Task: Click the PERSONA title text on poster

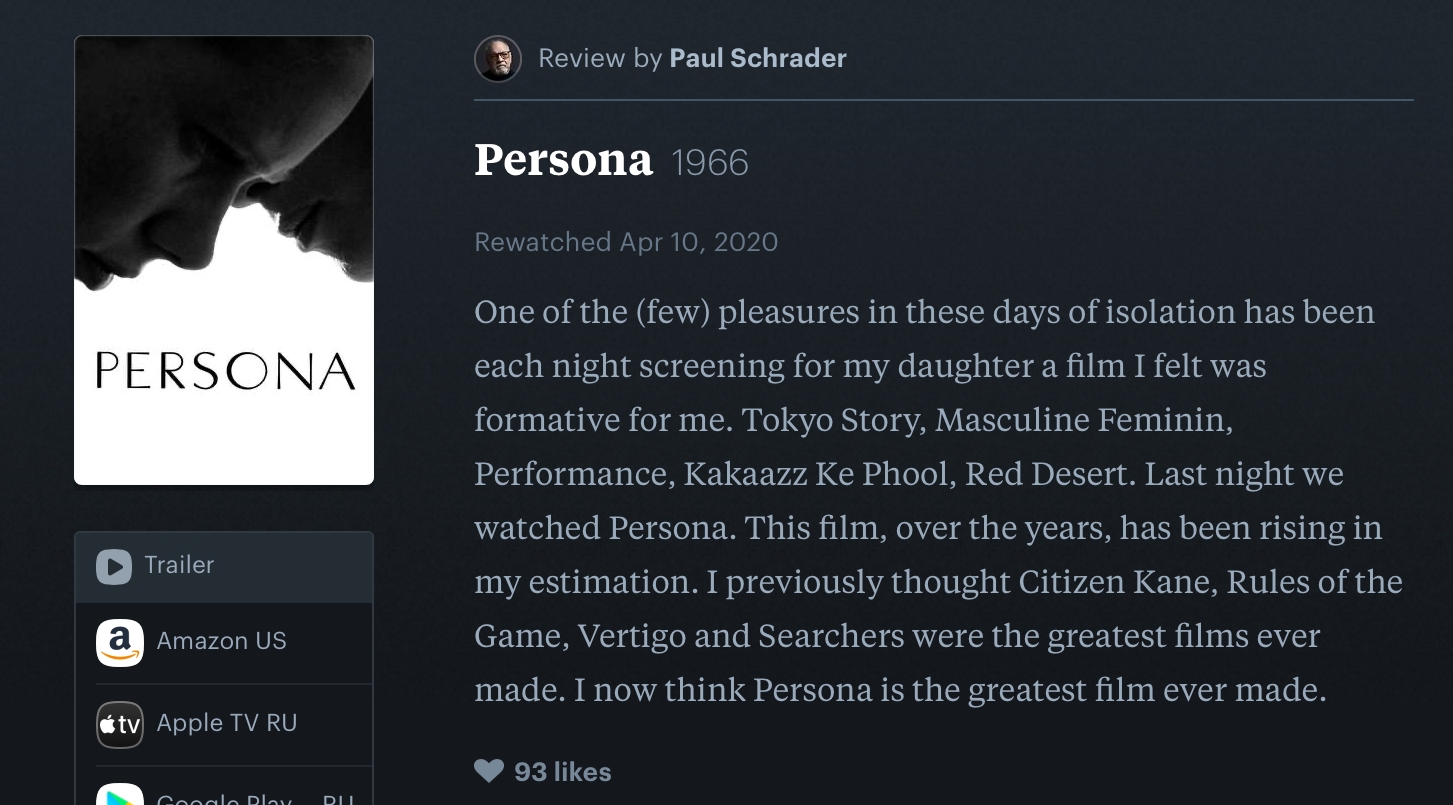Action: click(x=225, y=371)
